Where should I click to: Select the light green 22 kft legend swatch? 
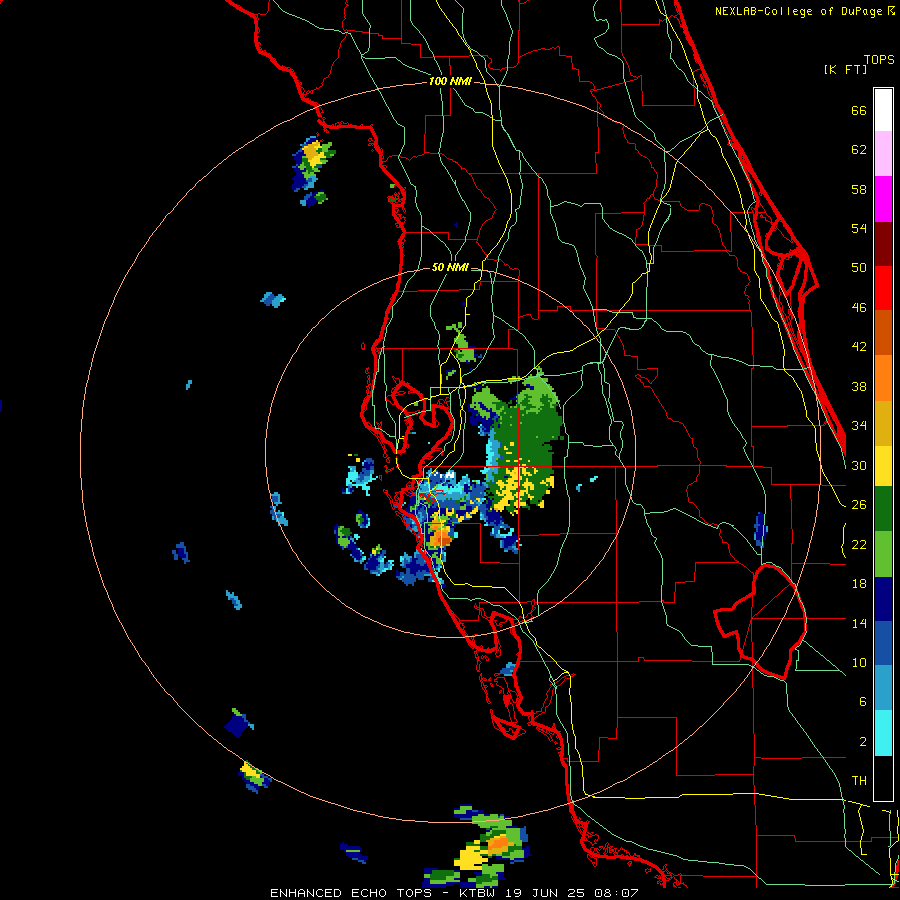coord(883,554)
